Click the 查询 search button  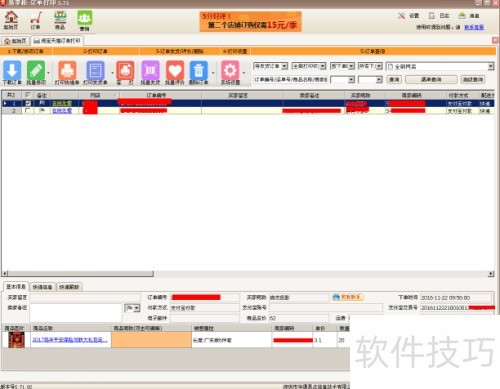pyautogui.click(x=394, y=79)
